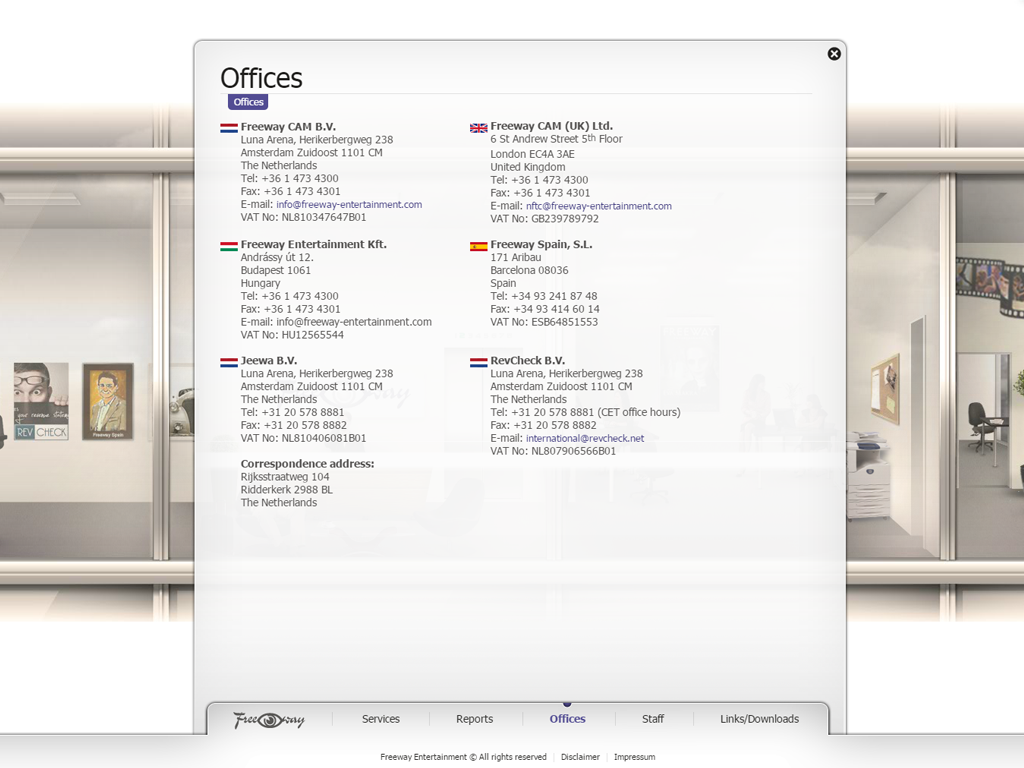Image resolution: width=1024 pixels, height=768 pixels.
Task: Click the Freeway CAM (UK) Ltd. heading
Action: pos(552,126)
